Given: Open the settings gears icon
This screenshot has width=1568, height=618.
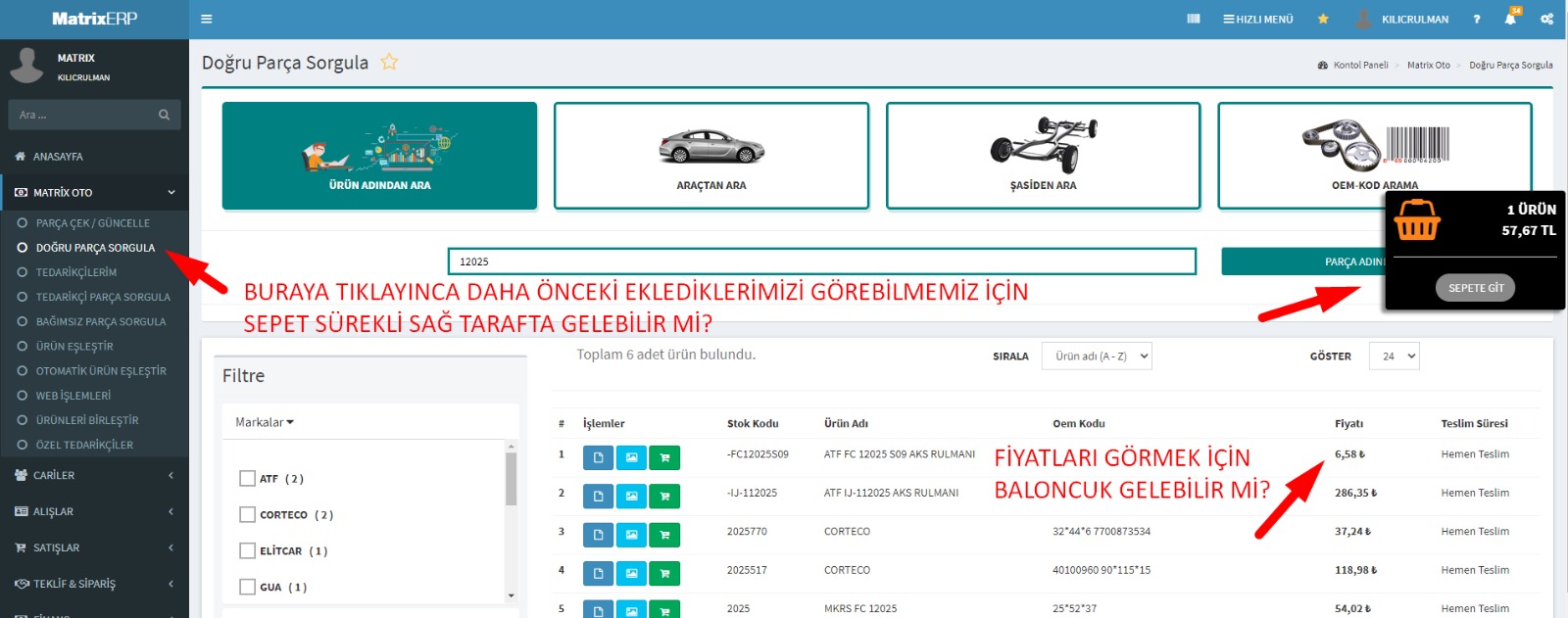Looking at the screenshot, I should pyautogui.click(x=1546, y=19).
